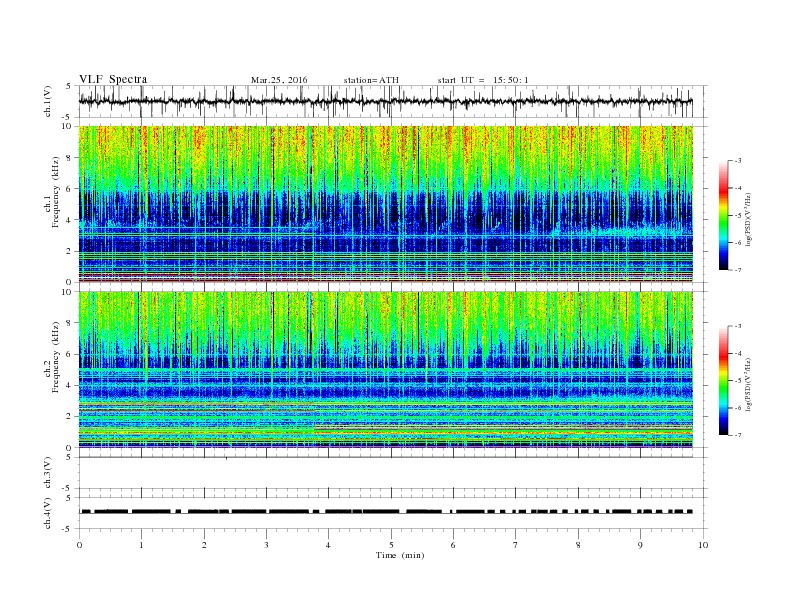Click the "0" tick on the time axis
792x612 pixels.
click(x=79, y=545)
